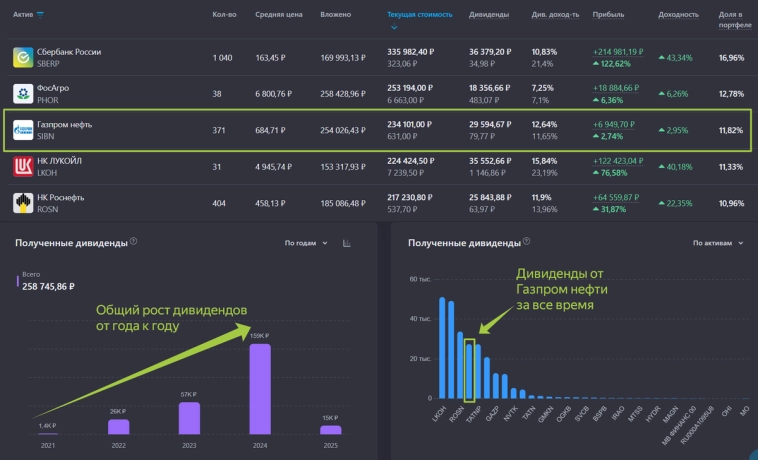Screen dimensions: 758x460
Task: Click the PhosAgro logo icon
Action: coord(23,94)
